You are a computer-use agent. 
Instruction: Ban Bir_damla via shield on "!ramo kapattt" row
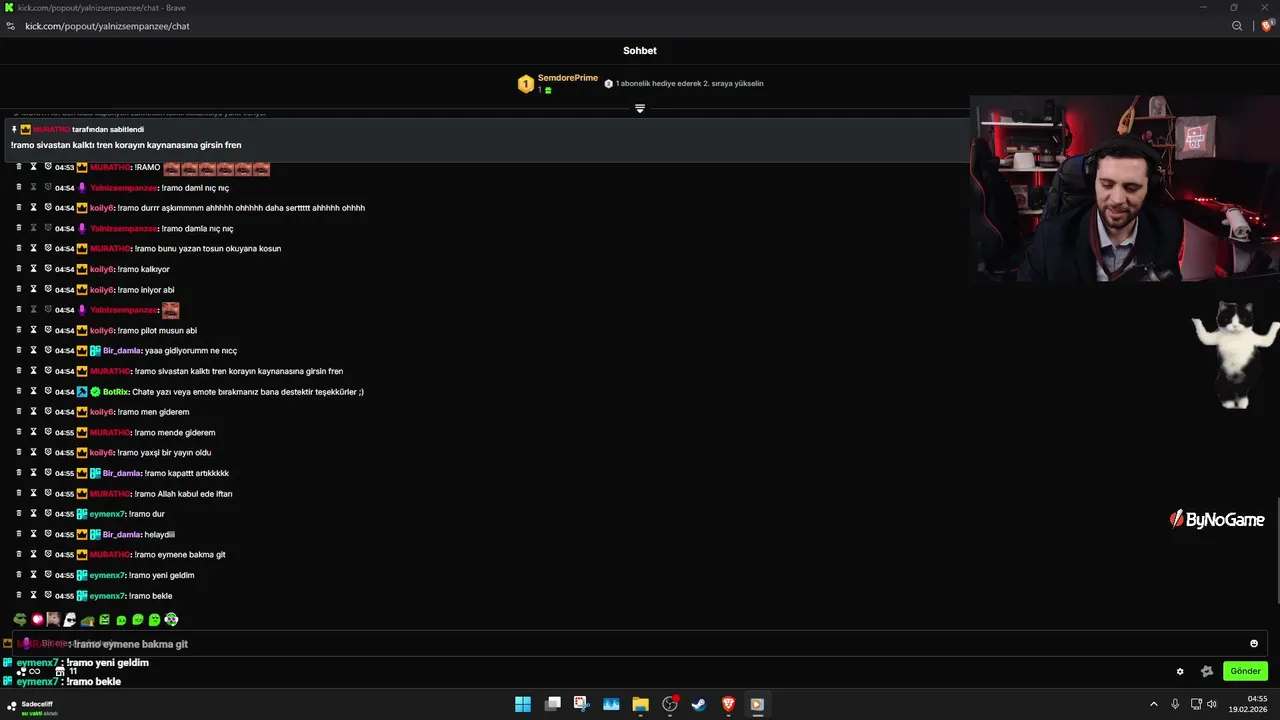coord(47,473)
